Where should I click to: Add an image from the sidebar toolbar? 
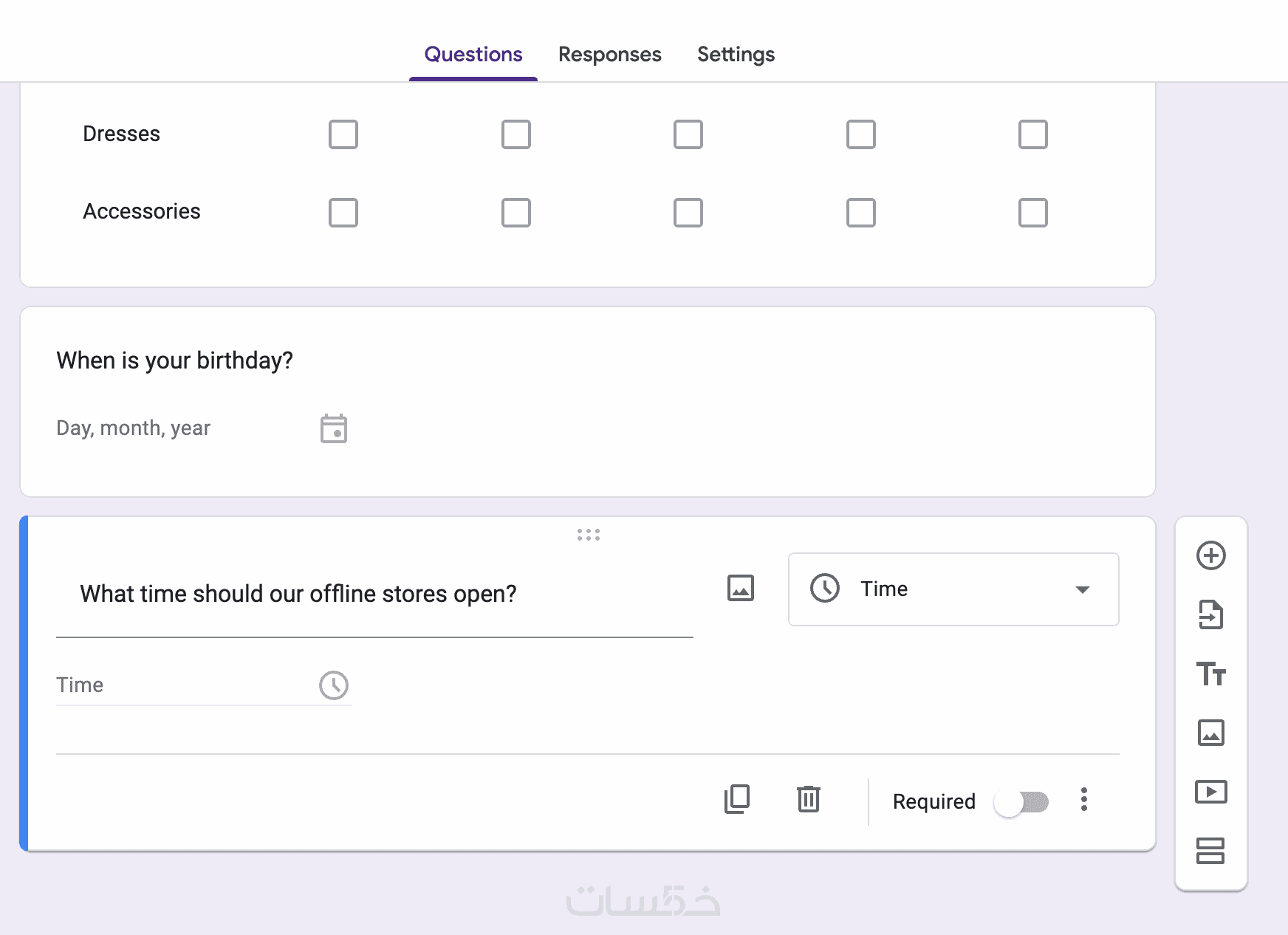(1210, 733)
